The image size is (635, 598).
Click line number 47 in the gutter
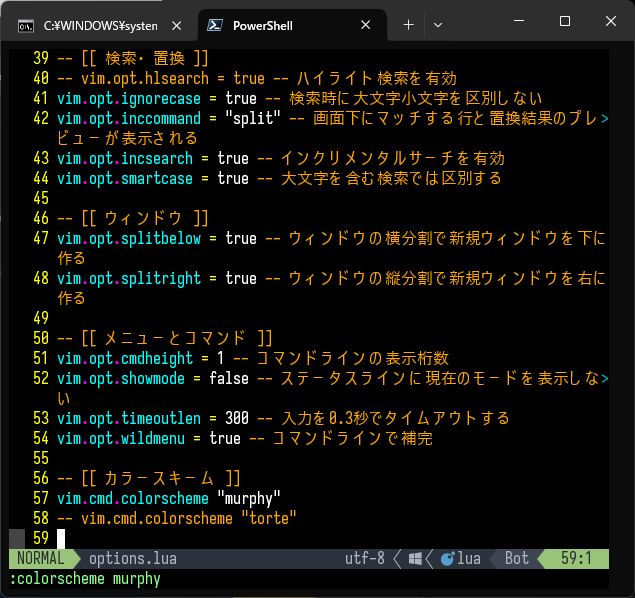click(x=40, y=238)
